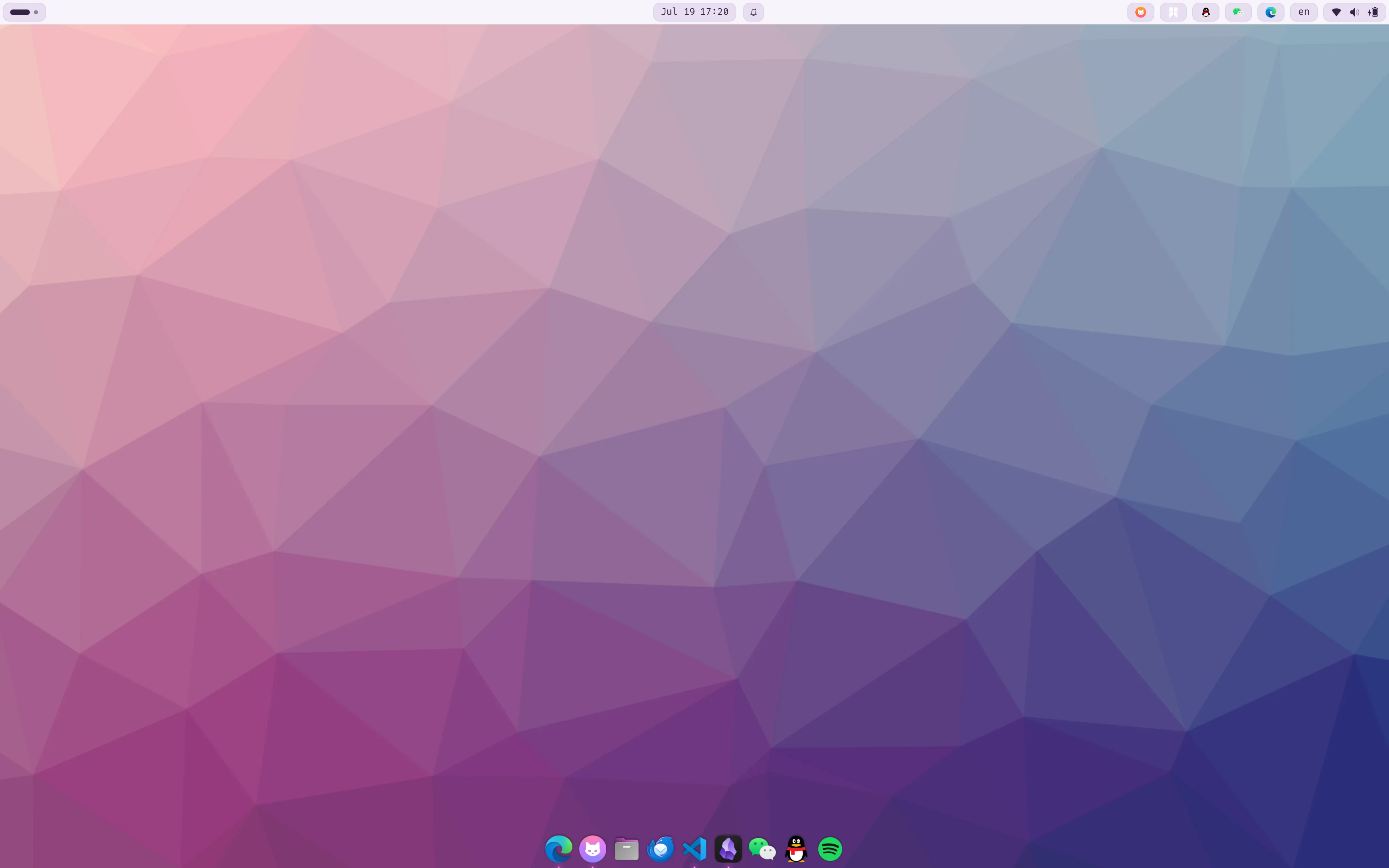Viewport: 1389px width, 868px height.
Task: Switch to Obsidian in the dock
Action: click(x=728, y=848)
